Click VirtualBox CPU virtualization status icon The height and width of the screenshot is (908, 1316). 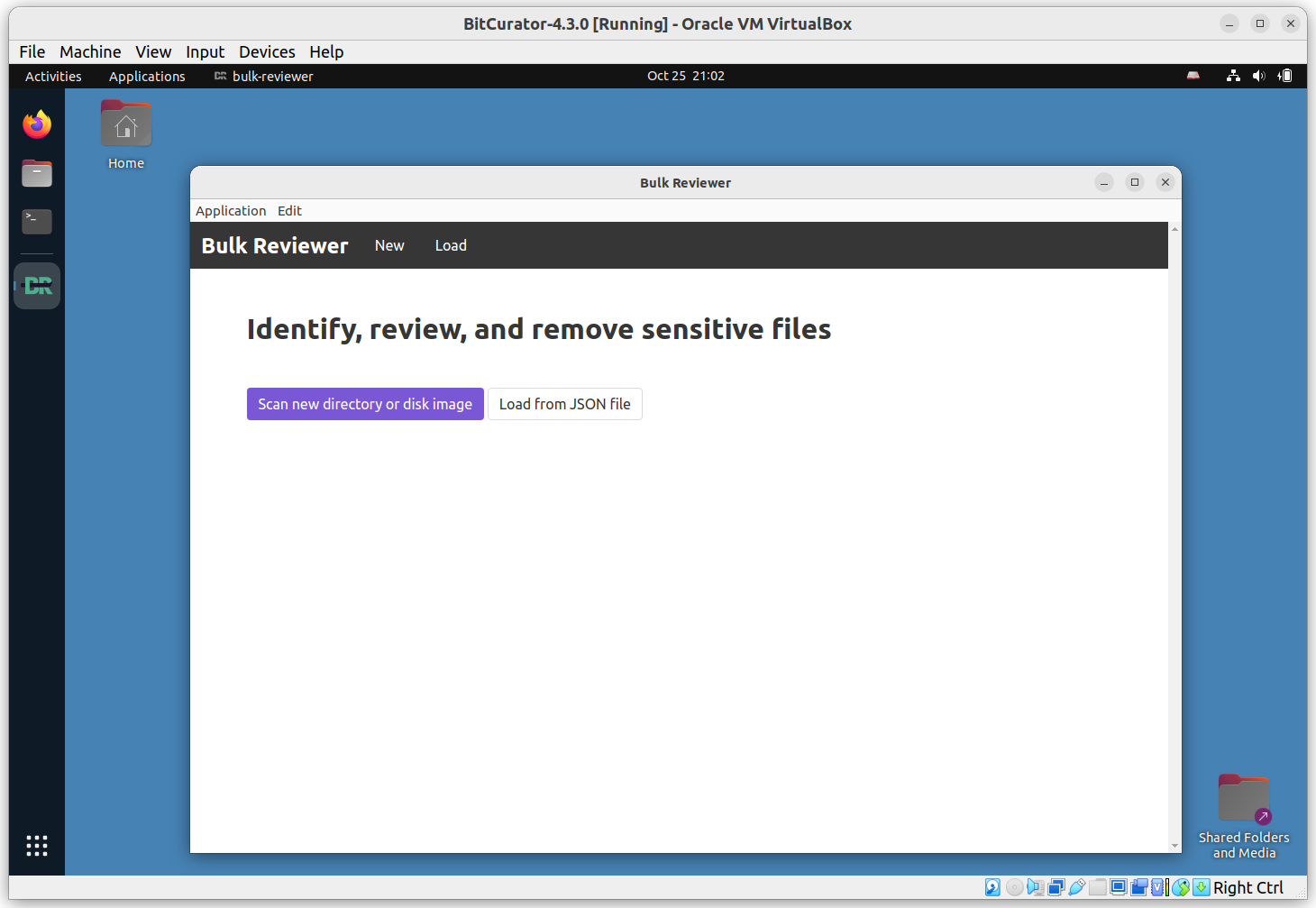click(x=1158, y=887)
